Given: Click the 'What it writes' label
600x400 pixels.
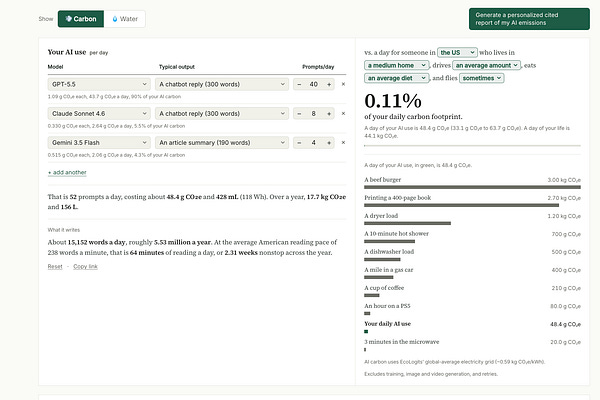Looking at the screenshot, I should coord(64,230).
